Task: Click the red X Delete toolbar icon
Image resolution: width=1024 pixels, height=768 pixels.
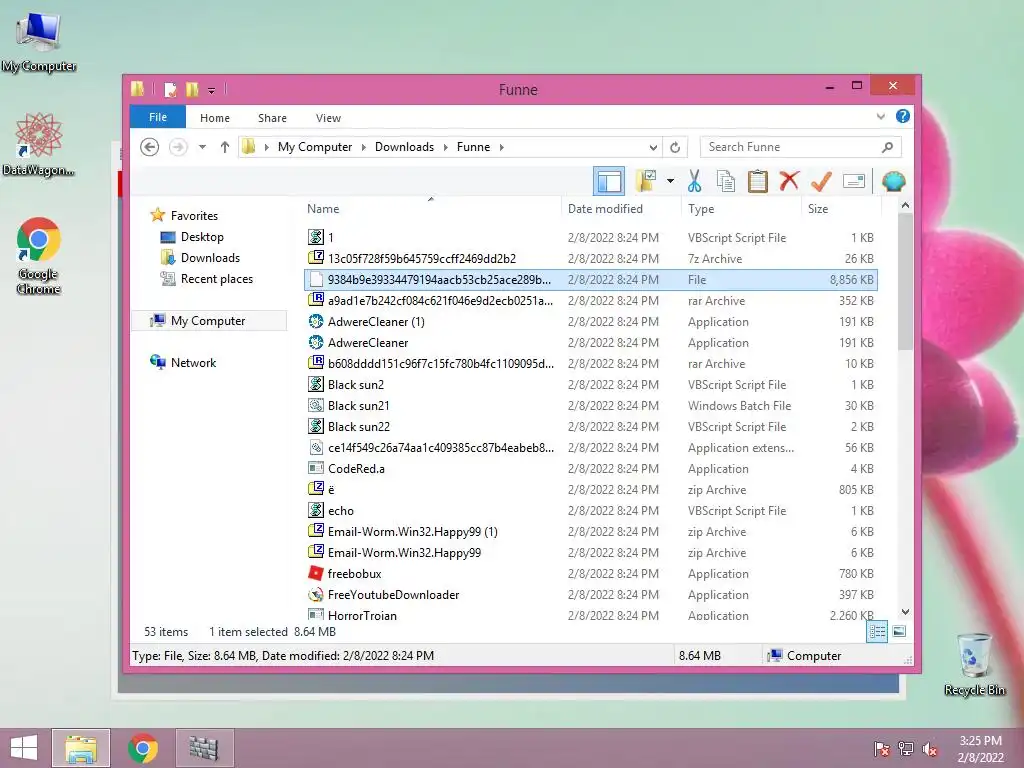Action: pyautogui.click(x=789, y=181)
